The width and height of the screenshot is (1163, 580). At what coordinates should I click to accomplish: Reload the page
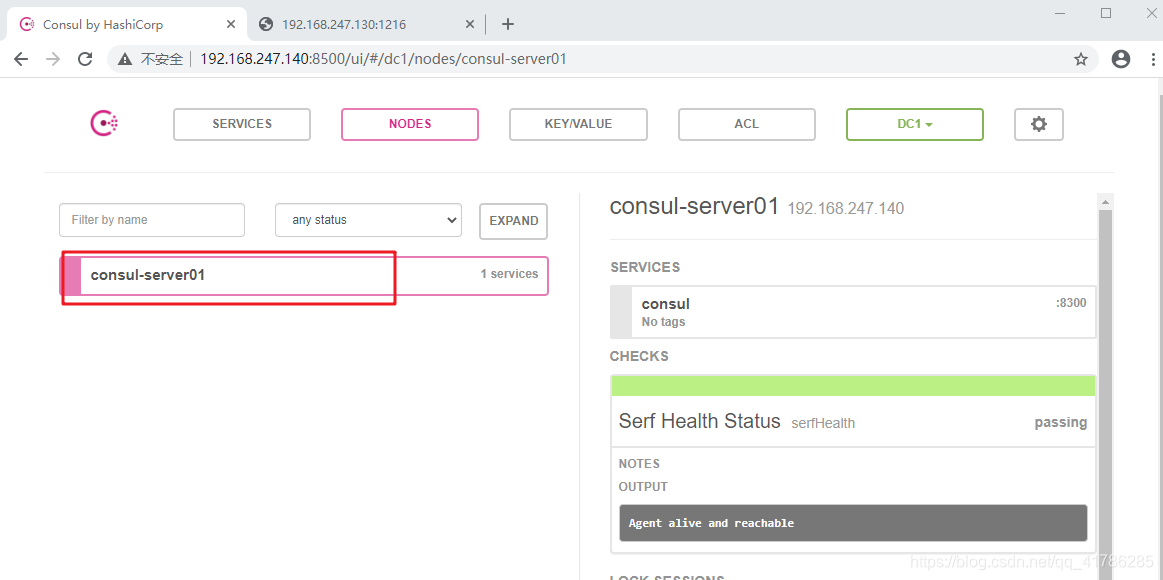tap(85, 59)
